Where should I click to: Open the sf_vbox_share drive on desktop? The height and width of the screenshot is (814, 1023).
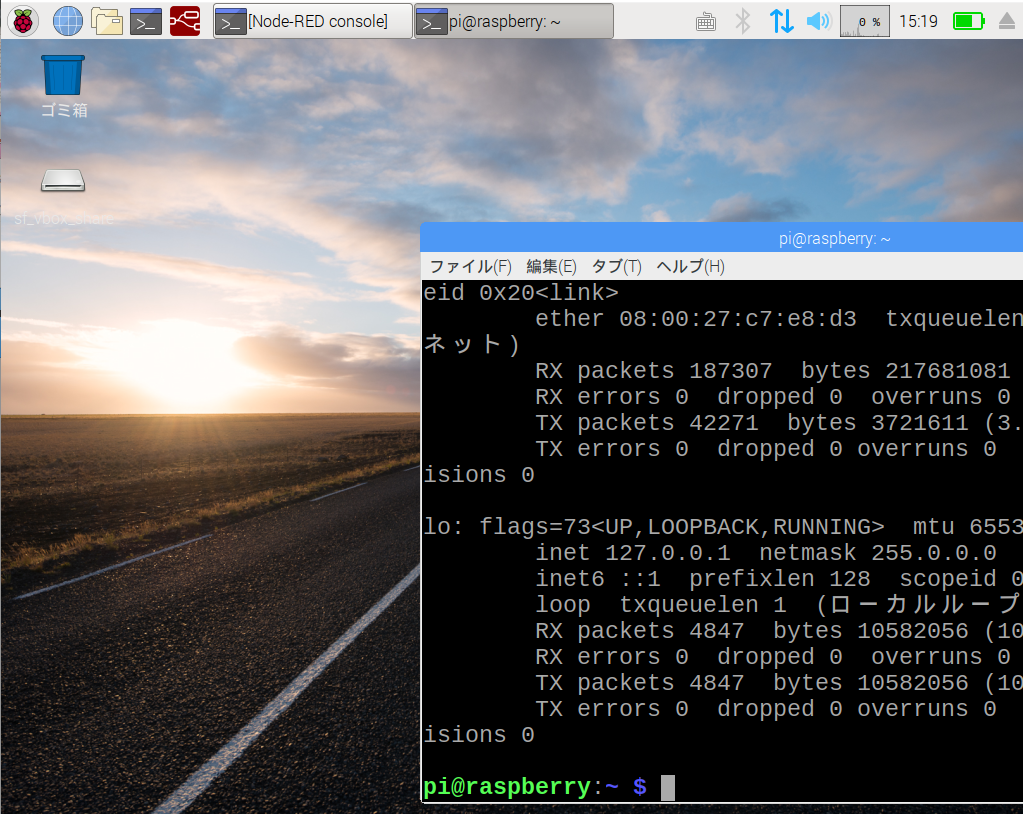point(62,181)
